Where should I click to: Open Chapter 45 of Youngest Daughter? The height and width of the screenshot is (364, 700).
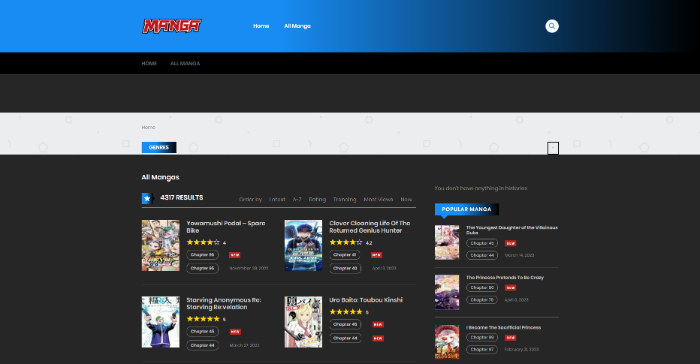coord(482,243)
